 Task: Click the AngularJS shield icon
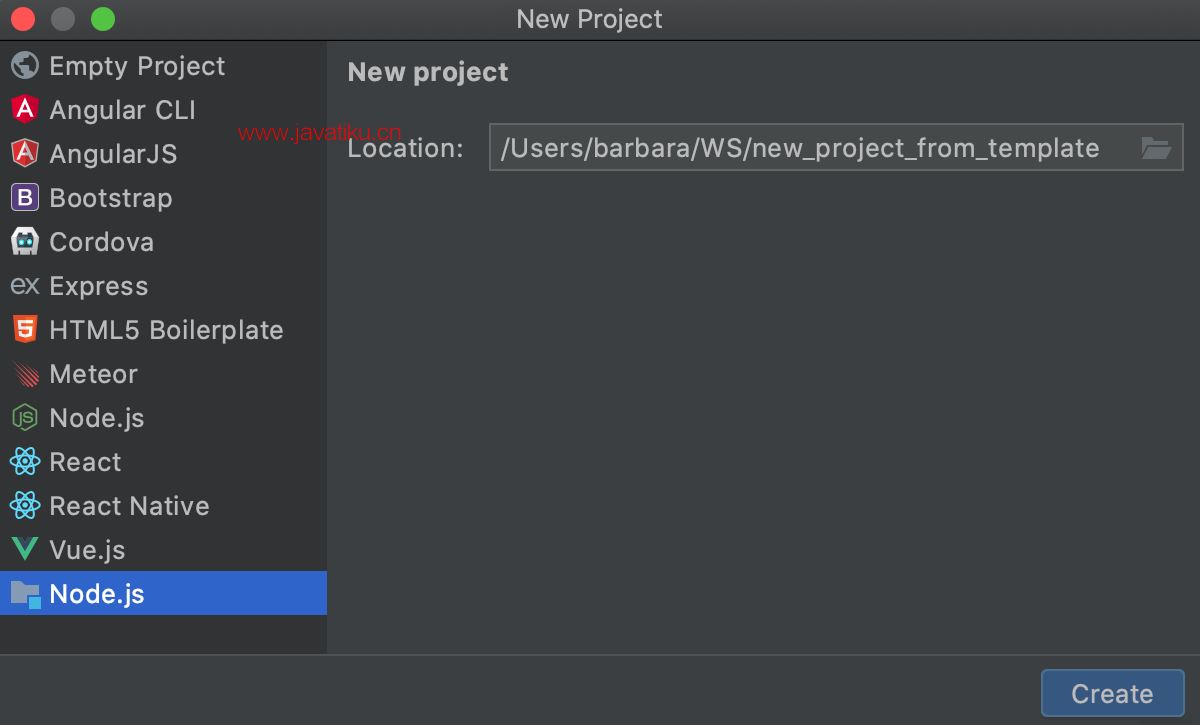click(25, 154)
